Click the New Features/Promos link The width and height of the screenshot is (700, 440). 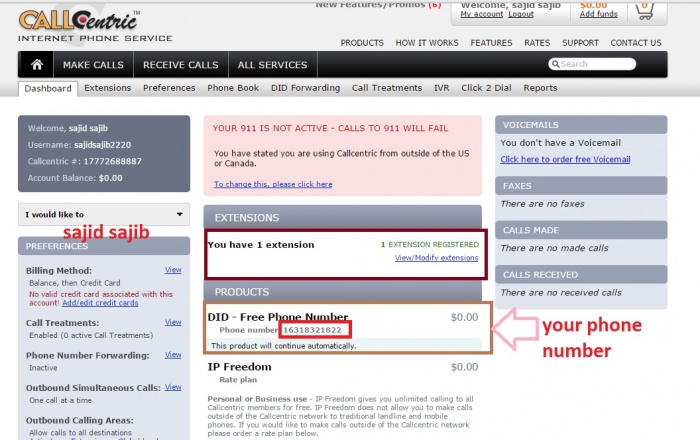point(378,5)
